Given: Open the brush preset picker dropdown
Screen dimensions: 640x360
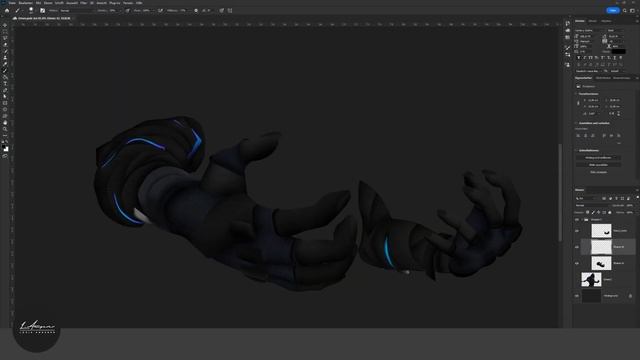Looking at the screenshot, I should pyautogui.click(x=31, y=11).
